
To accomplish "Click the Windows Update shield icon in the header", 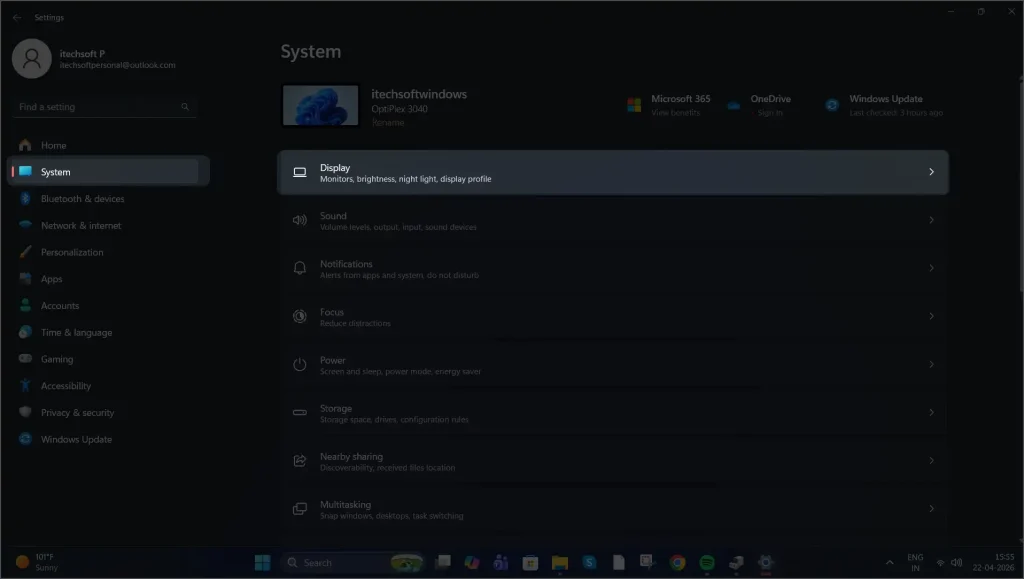I will [x=830, y=104].
